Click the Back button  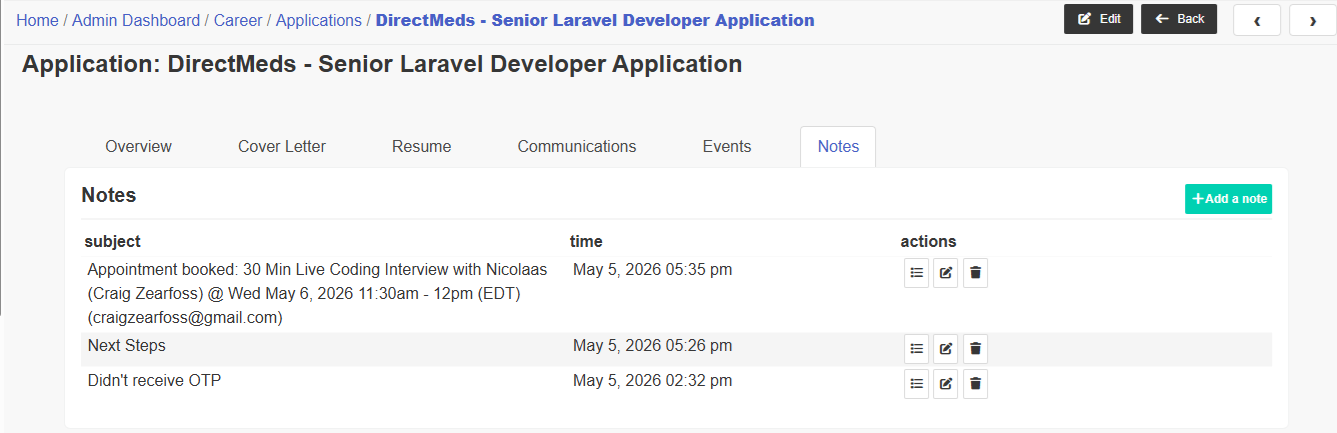click(x=1179, y=19)
